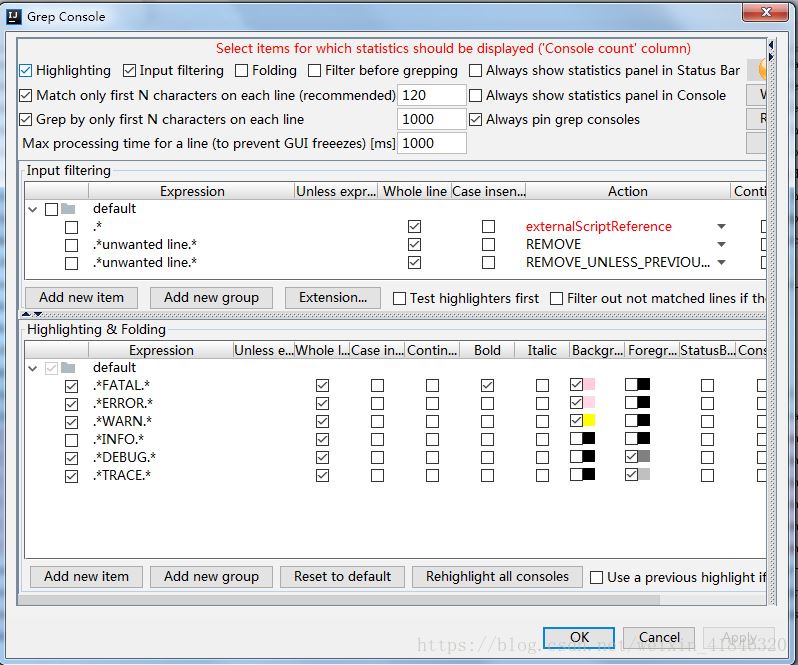Image resolution: width=798 pixels, height=665 pixels.
Task: Open the REMOVE action dropdown
Action: [722, 245]
